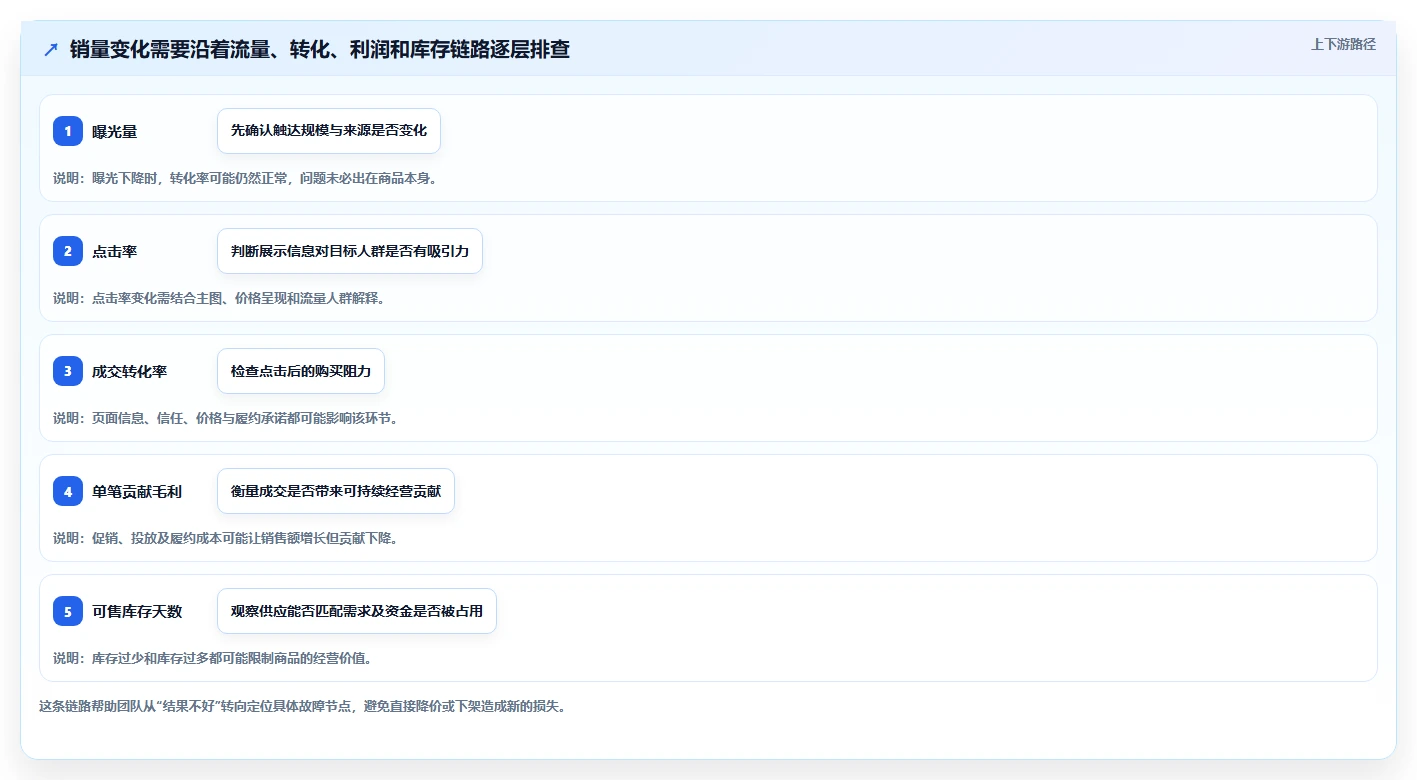Click the 判断展示信息对目标人群是否有吸引力 chip
The width and height of the screenshot is (1417, 780).
(x=350, y=251)
